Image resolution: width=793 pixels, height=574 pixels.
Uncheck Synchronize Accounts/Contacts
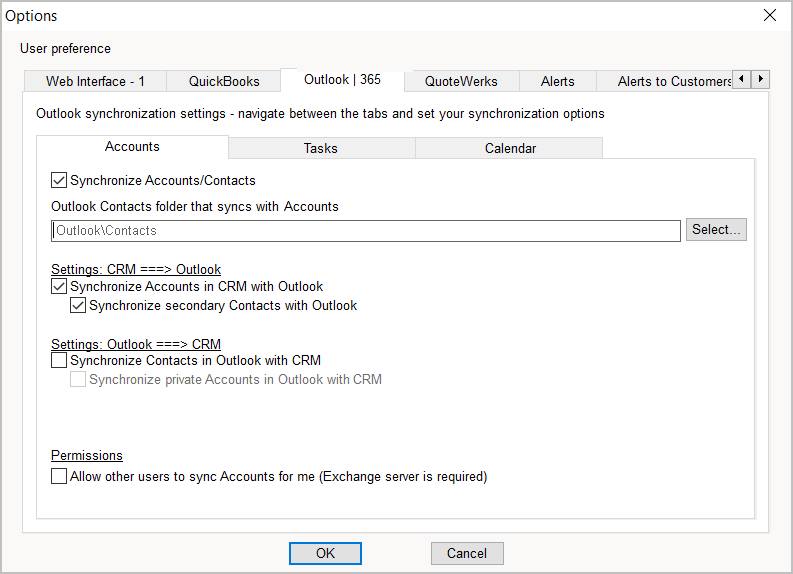coord(59,181)
